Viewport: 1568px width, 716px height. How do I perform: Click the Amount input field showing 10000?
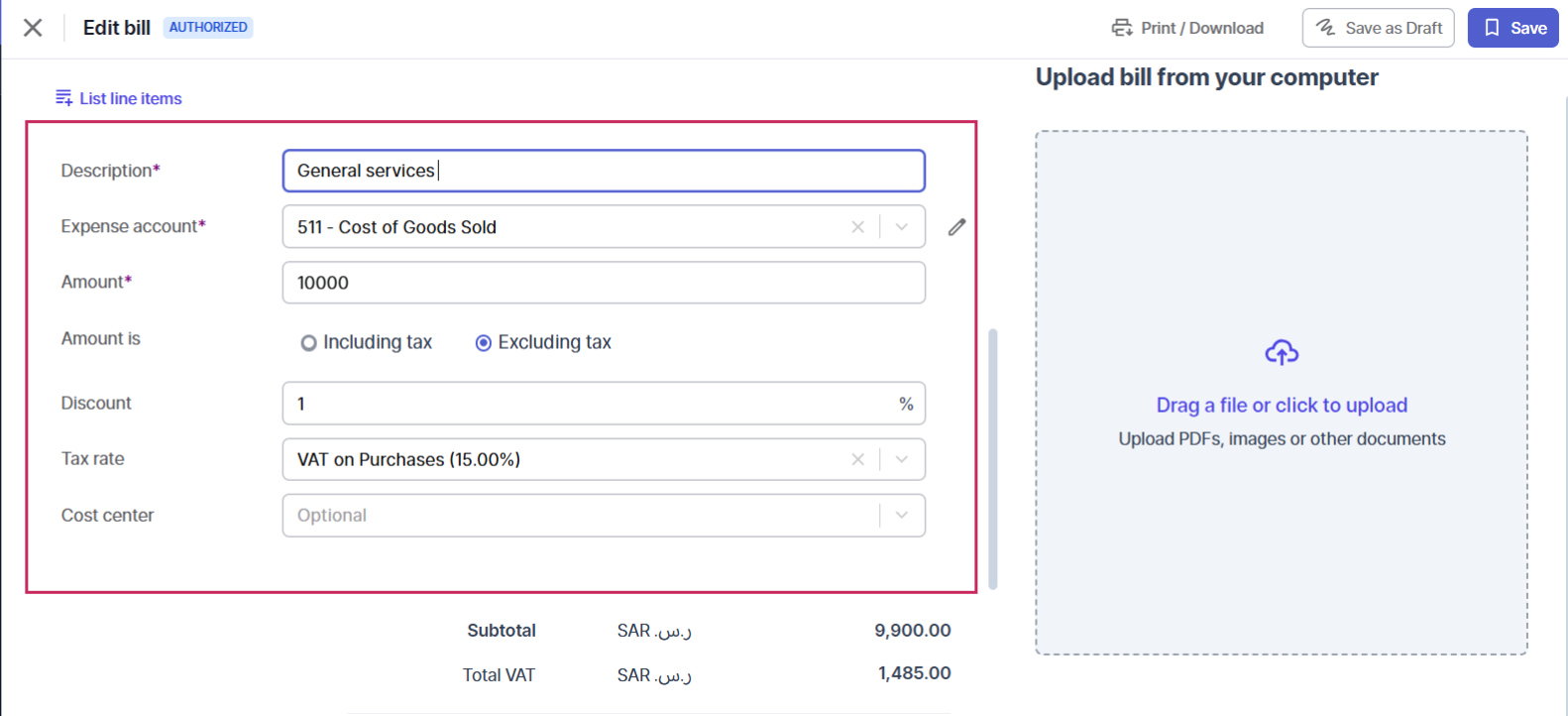(604, 283)
